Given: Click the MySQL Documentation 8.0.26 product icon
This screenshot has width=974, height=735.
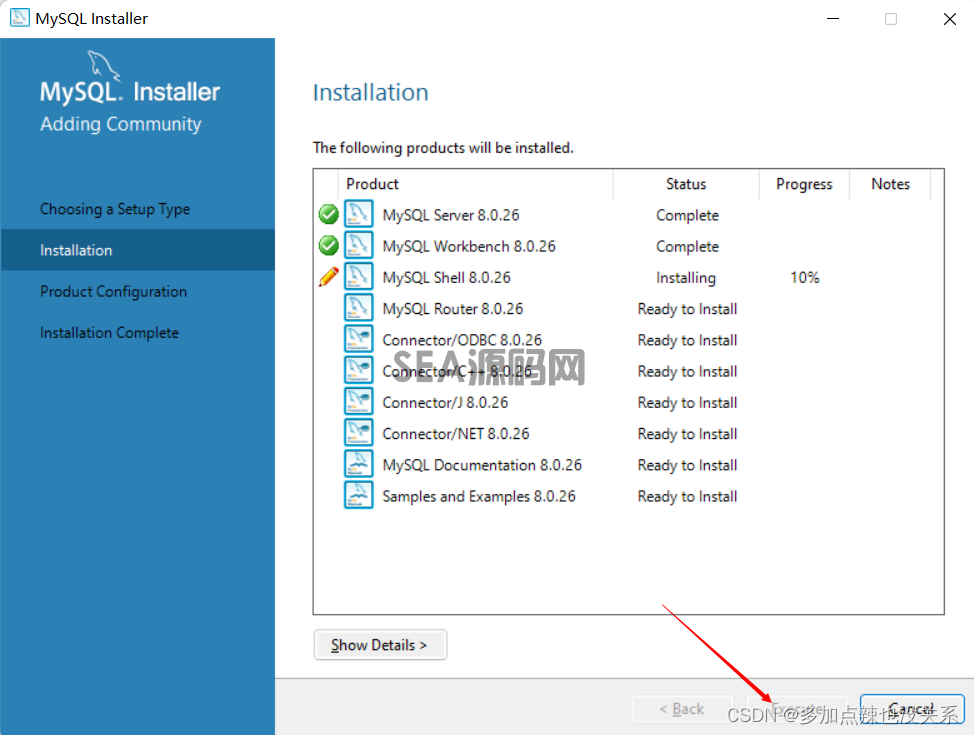Looking at the screenshot, I should tap(358, 463).
